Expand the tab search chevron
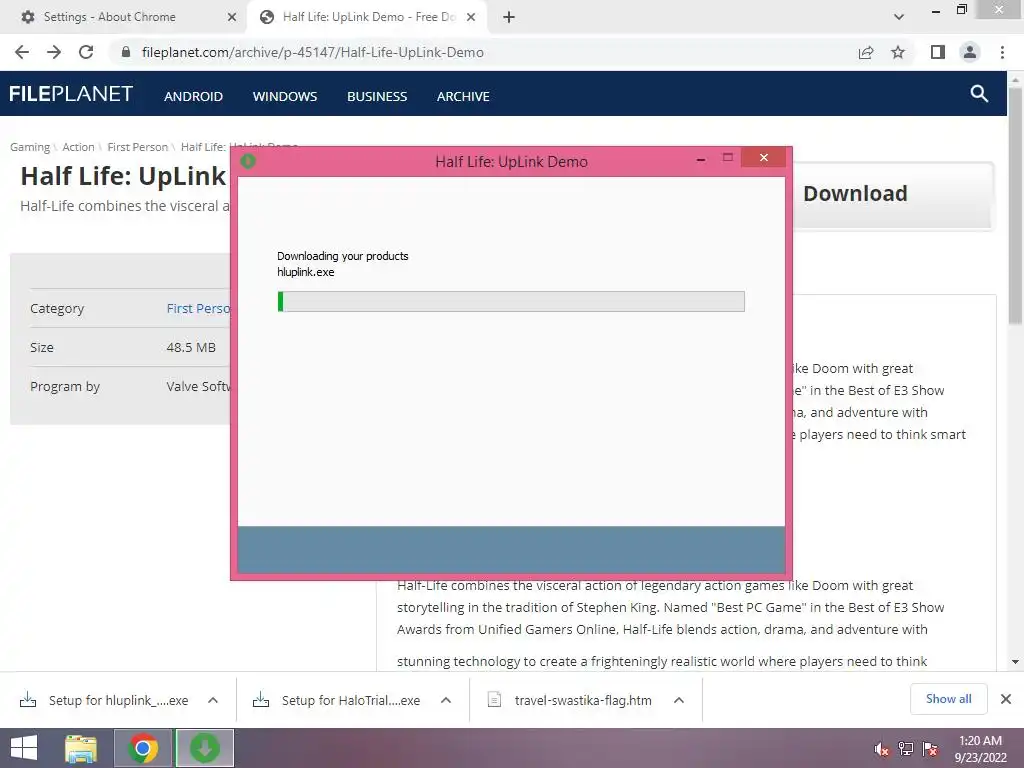This screenshot has height=768, width=1024. click(x=899, y=17)
